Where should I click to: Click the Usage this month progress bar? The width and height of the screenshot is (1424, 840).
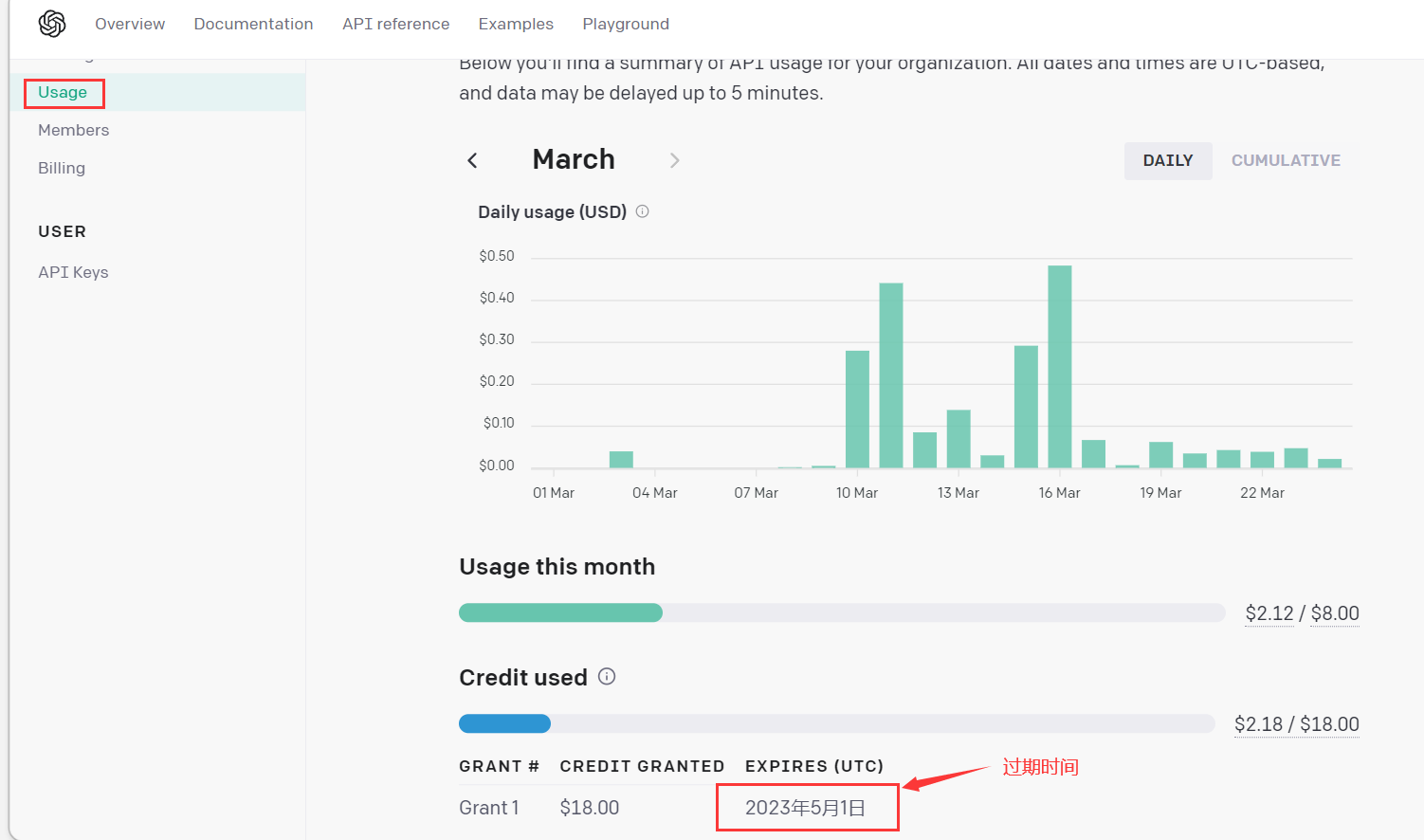(x=842, y=612)
